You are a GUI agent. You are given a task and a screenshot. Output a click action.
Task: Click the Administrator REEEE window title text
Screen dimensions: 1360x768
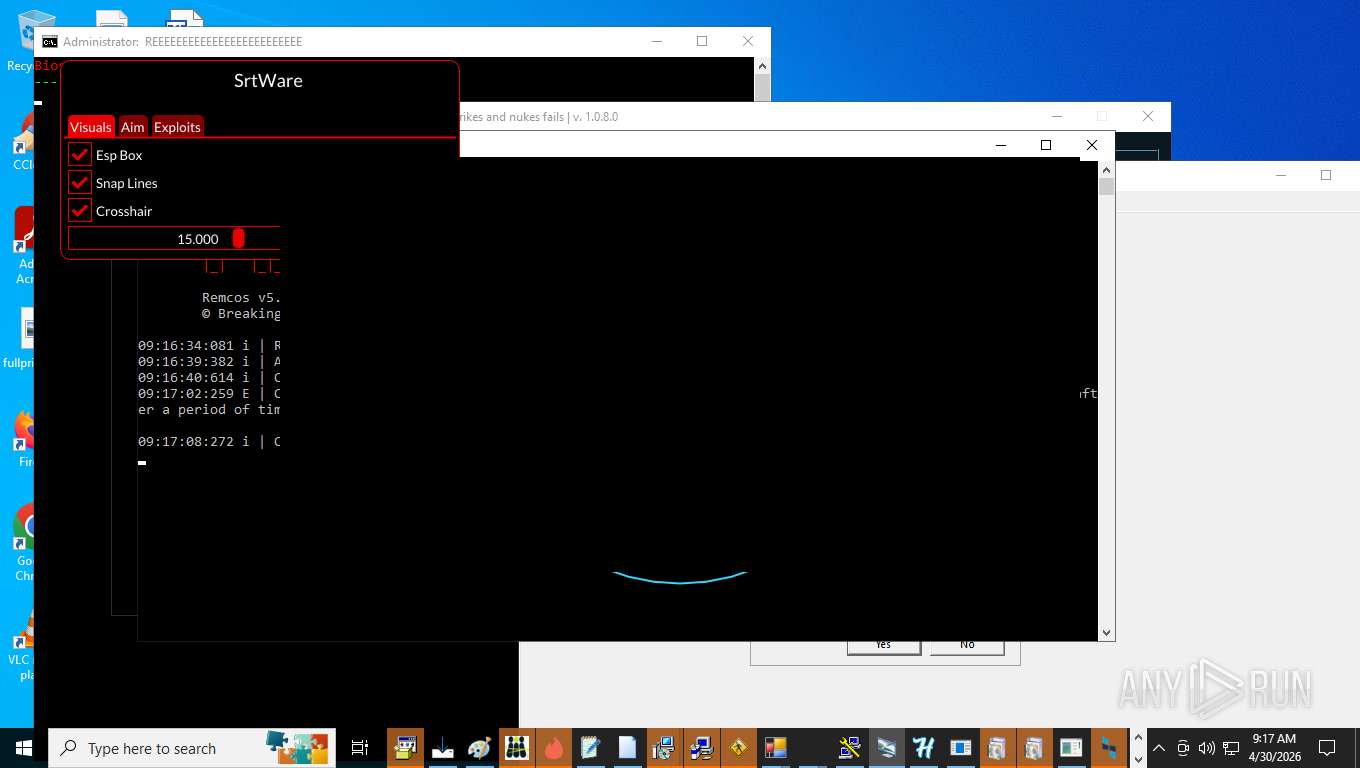point(182,42)
